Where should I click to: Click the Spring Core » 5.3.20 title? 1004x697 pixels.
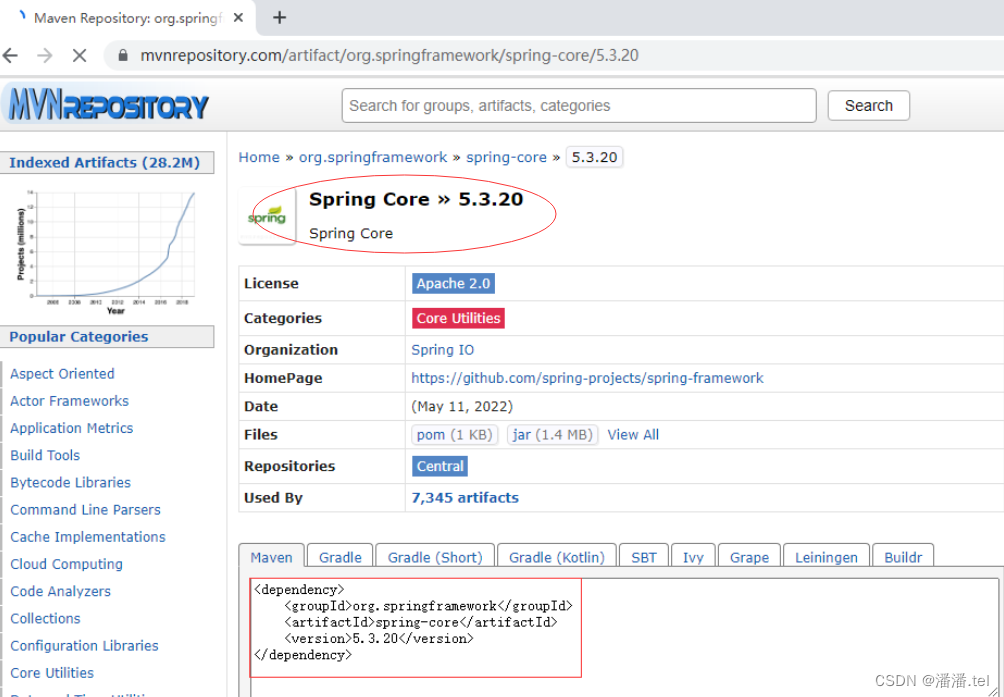click(416, 200)
